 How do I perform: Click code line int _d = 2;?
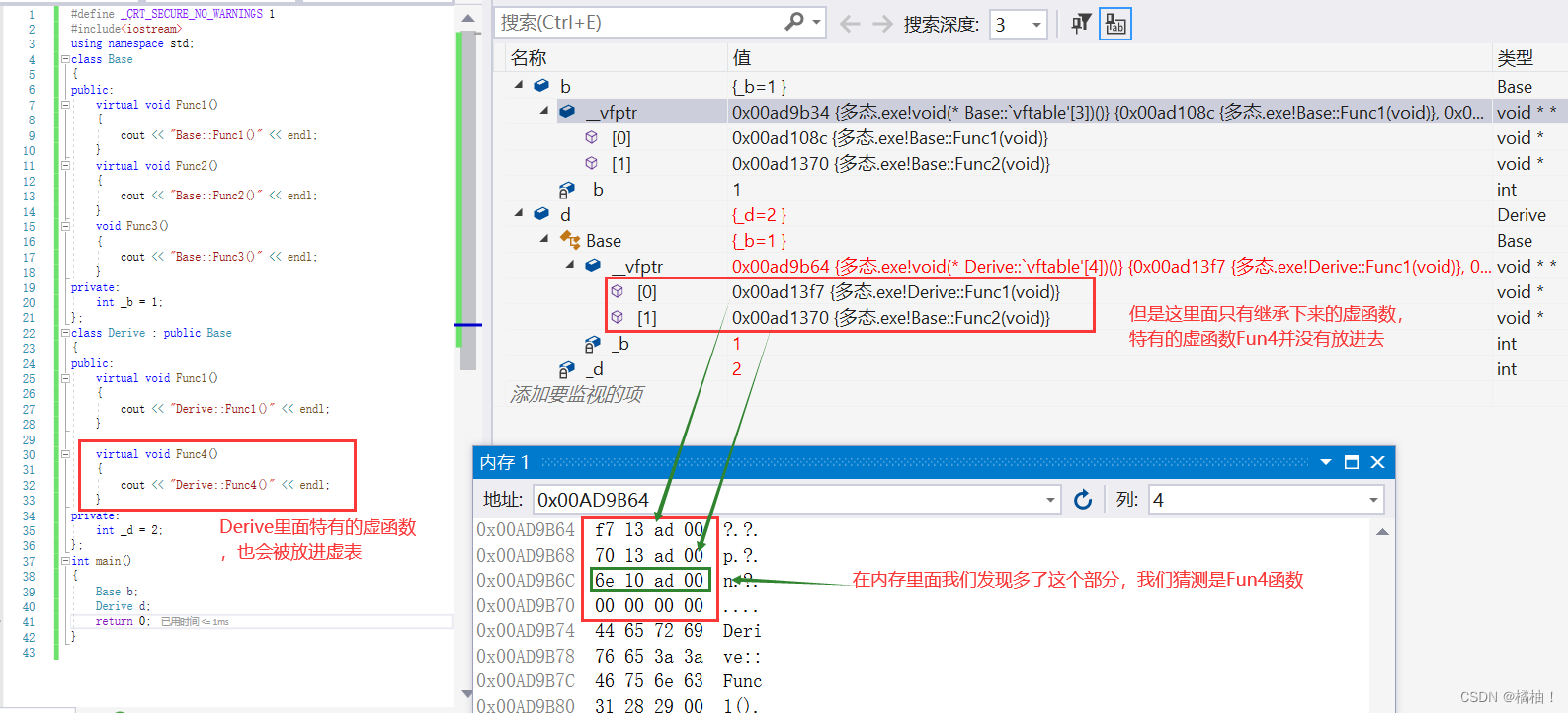coord(128,530)
